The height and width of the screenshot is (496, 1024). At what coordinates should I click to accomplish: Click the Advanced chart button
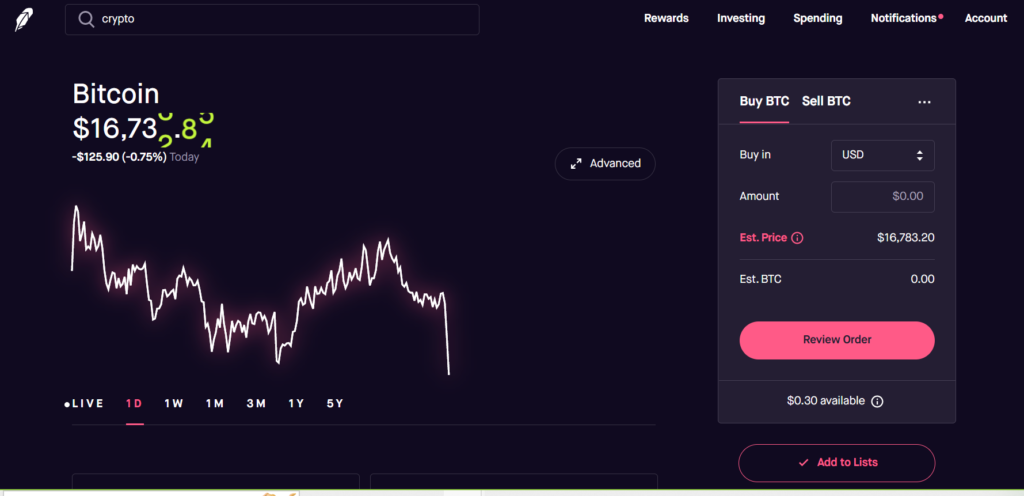tap(605, 164)
